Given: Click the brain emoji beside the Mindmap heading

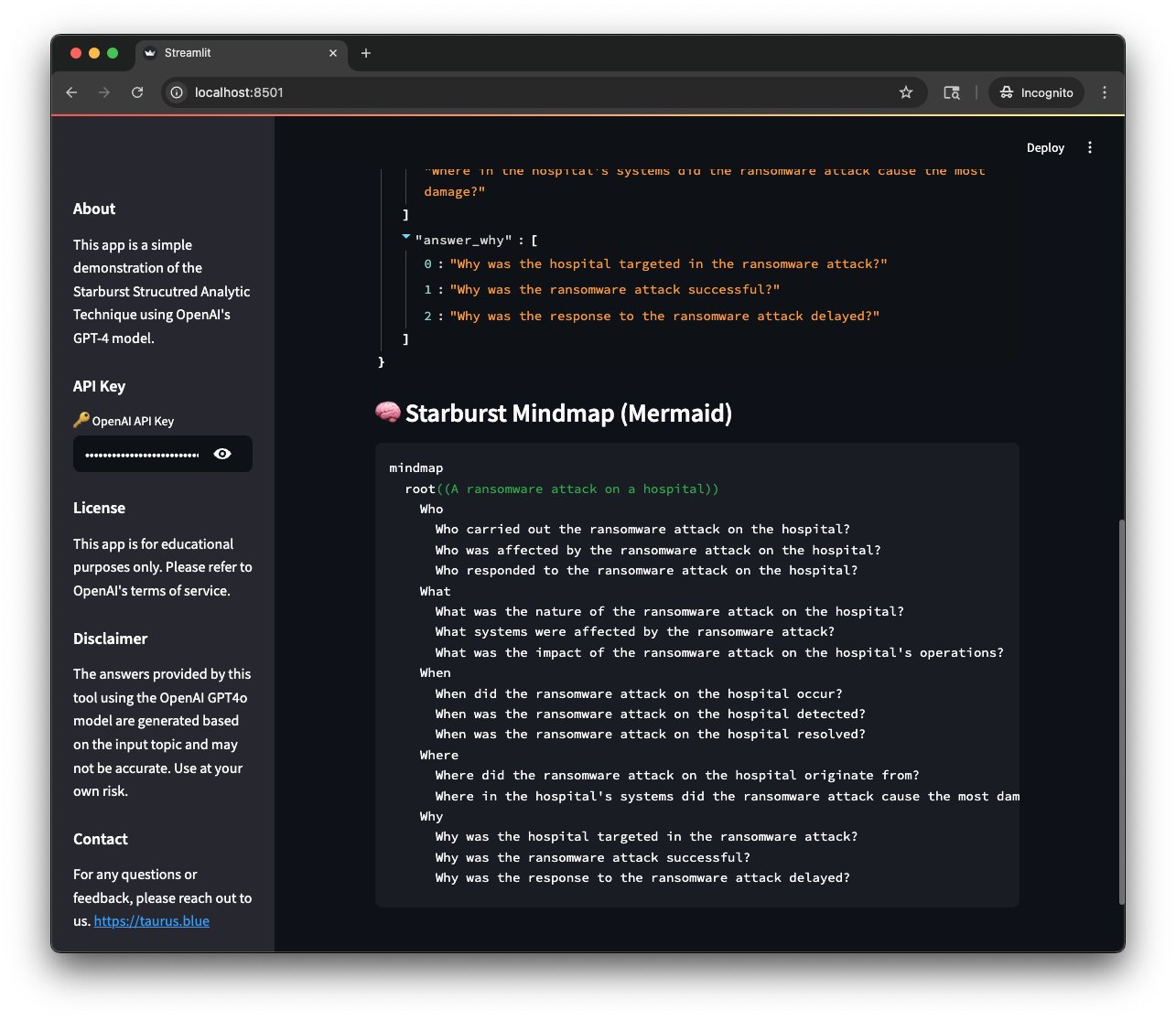Looking at the screenshot, I should 388,413.
